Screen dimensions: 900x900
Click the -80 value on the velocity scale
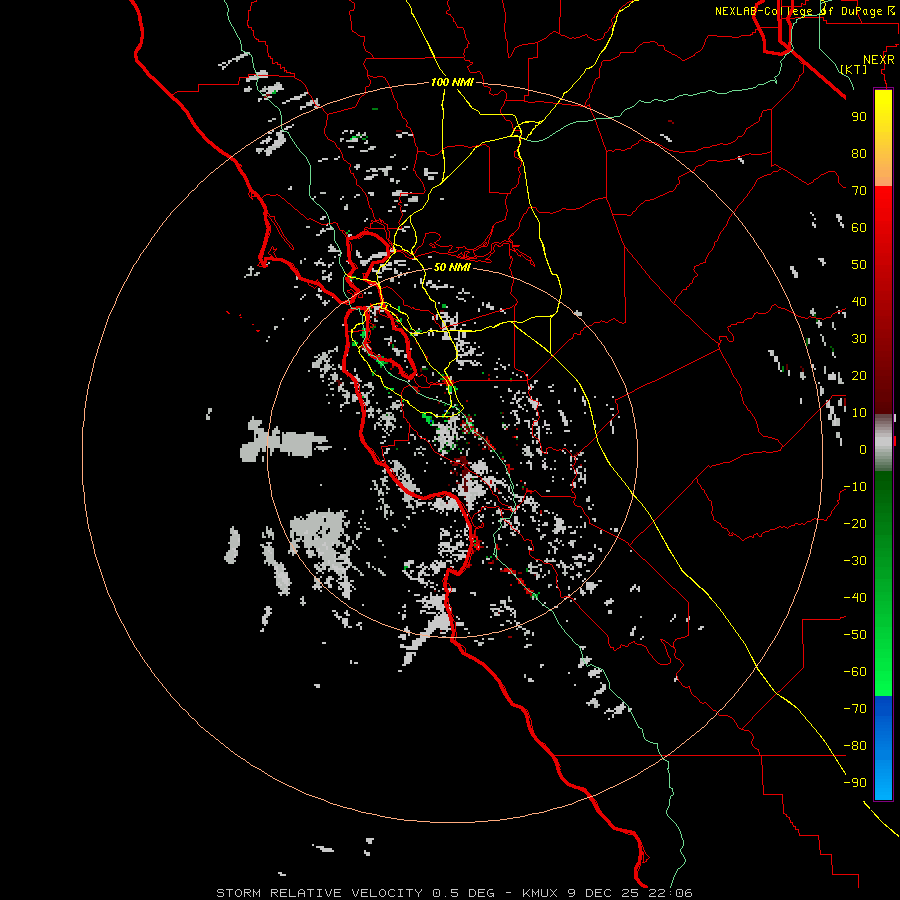coord(855,746)
